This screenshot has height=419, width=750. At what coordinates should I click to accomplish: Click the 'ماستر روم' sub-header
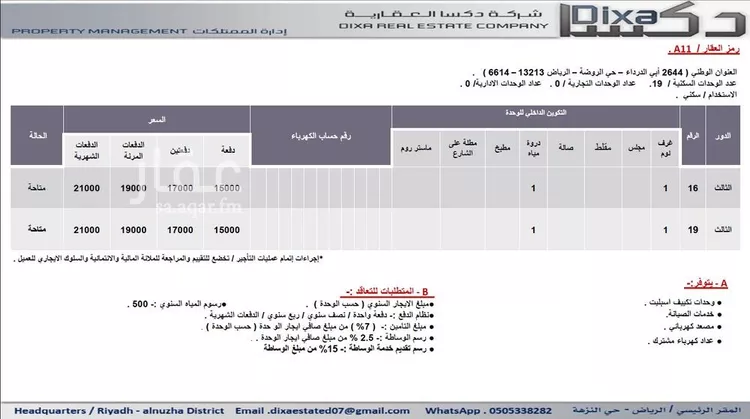click(416, 148)
